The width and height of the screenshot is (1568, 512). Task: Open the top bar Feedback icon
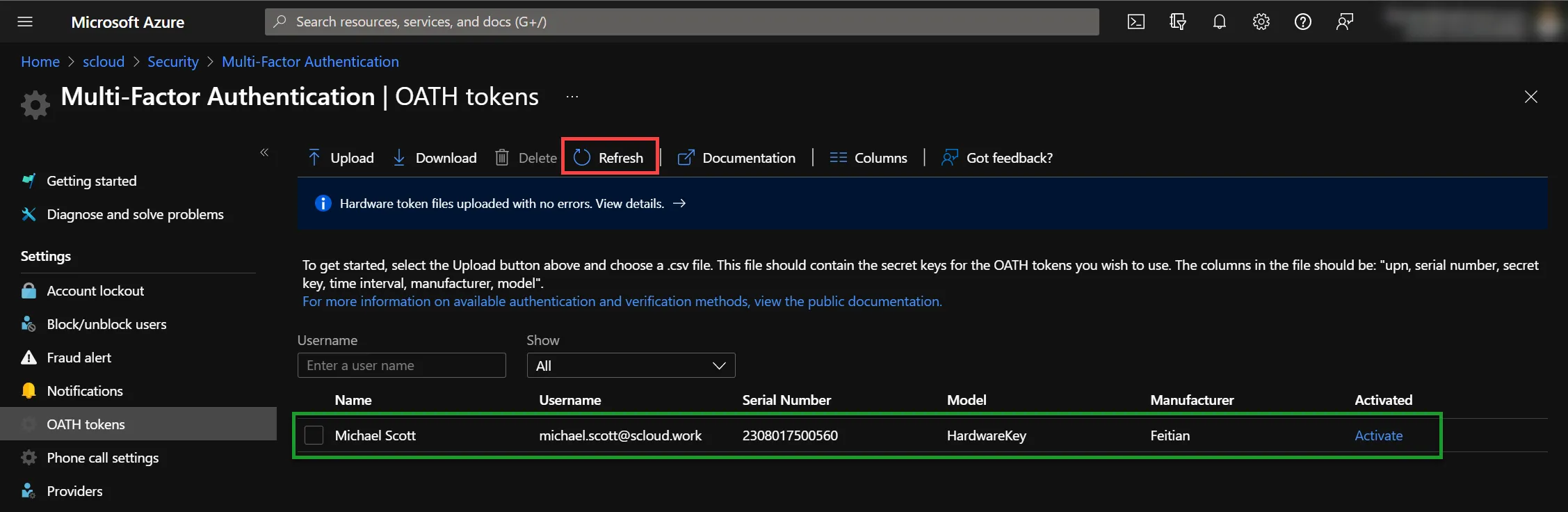tap(1345, 22)
